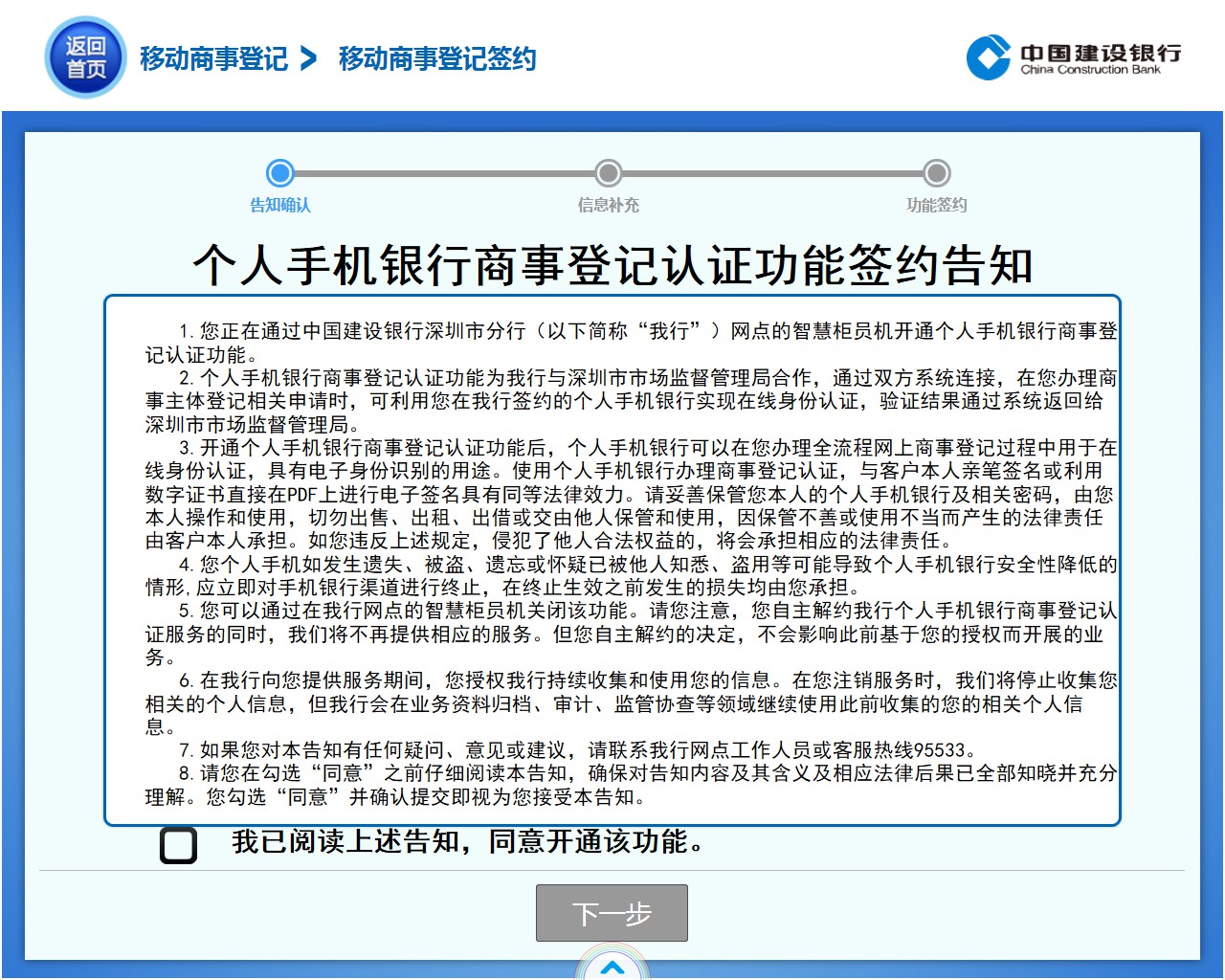
Task: Click the 个人手机银行商事登记认证功能签约告知 heading
Action: pyautogui.click(x=612, y=265)
